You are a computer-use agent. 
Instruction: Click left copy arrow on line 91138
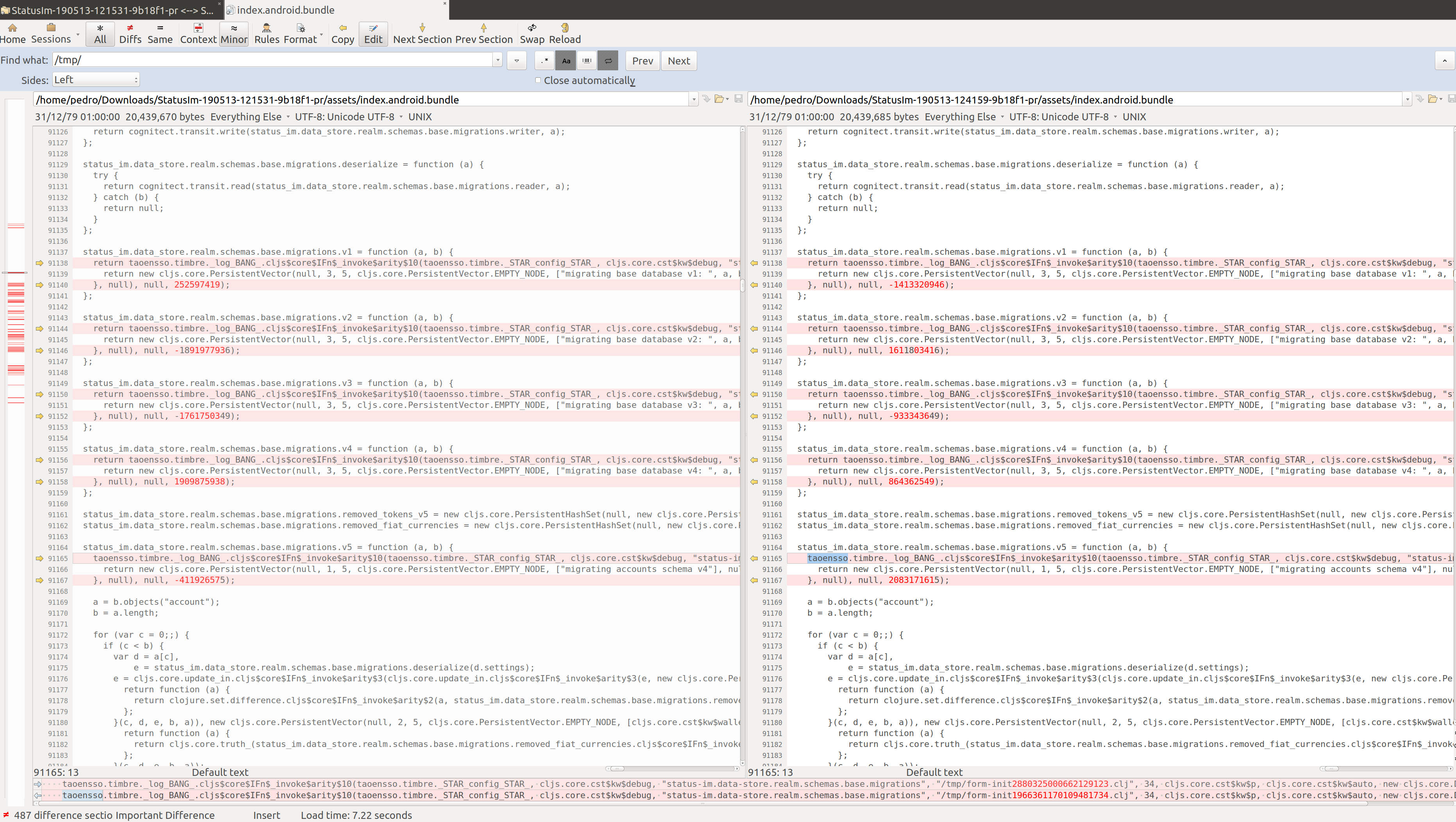click(x=39, y=263)
